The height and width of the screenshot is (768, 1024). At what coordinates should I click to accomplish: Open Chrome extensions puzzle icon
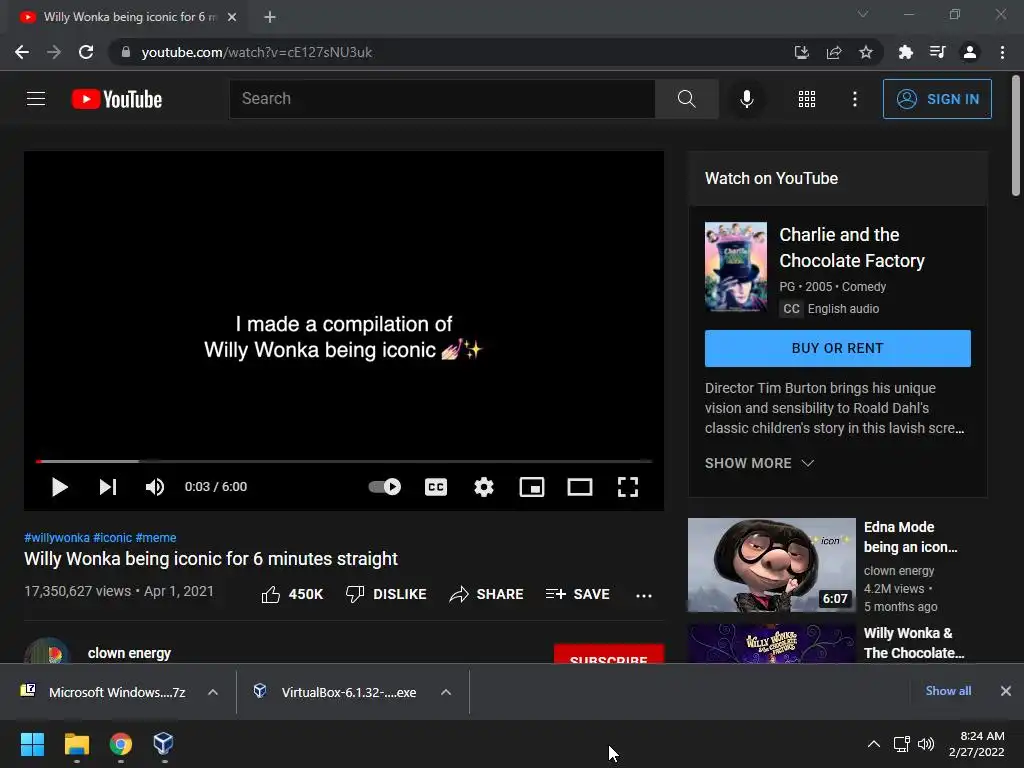click(x=905, y=52)
